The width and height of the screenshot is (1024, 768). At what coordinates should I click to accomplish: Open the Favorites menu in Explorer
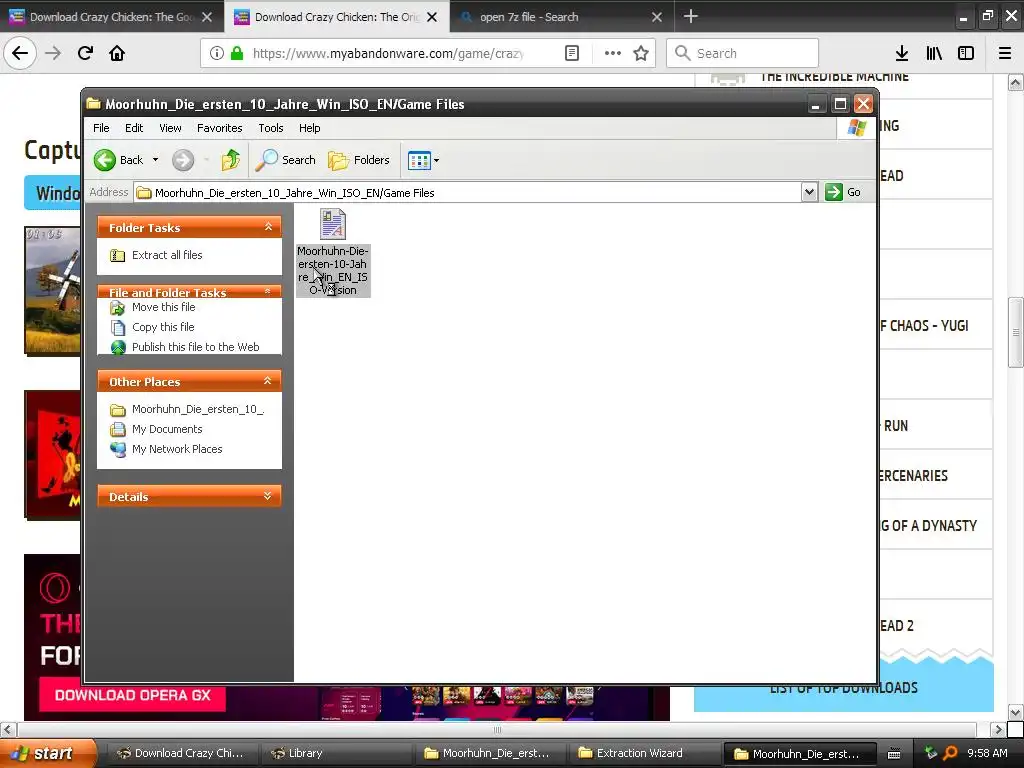pyautogui.click(x=219, y=128)
